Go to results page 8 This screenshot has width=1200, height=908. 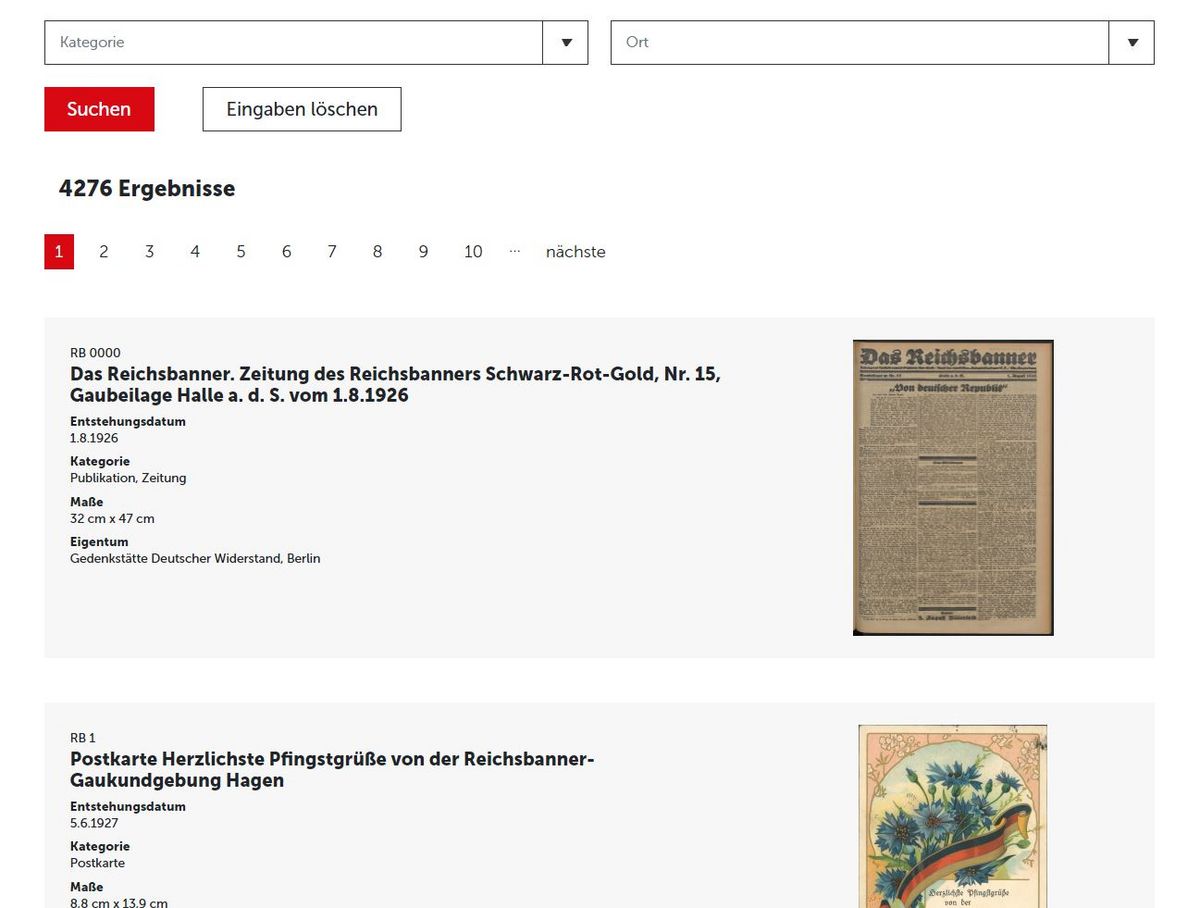[377, 252]
